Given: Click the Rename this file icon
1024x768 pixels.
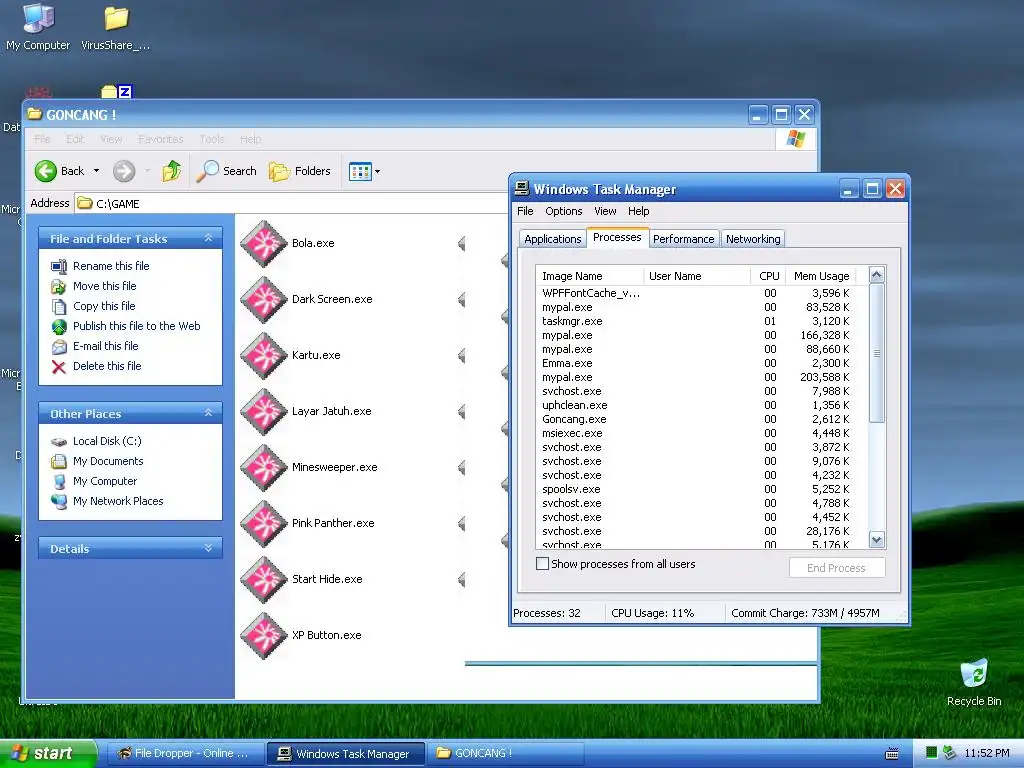Looking at the screenshot, I should point(59,266).
